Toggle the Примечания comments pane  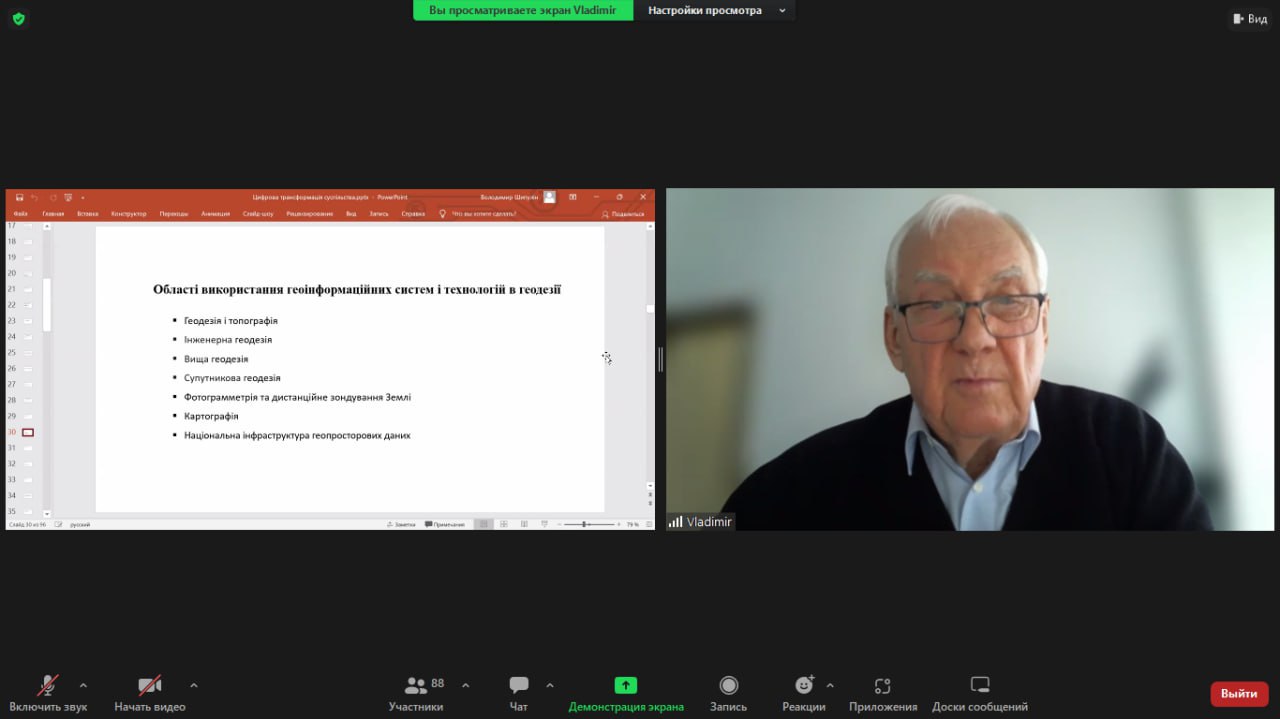coord(445,524)
